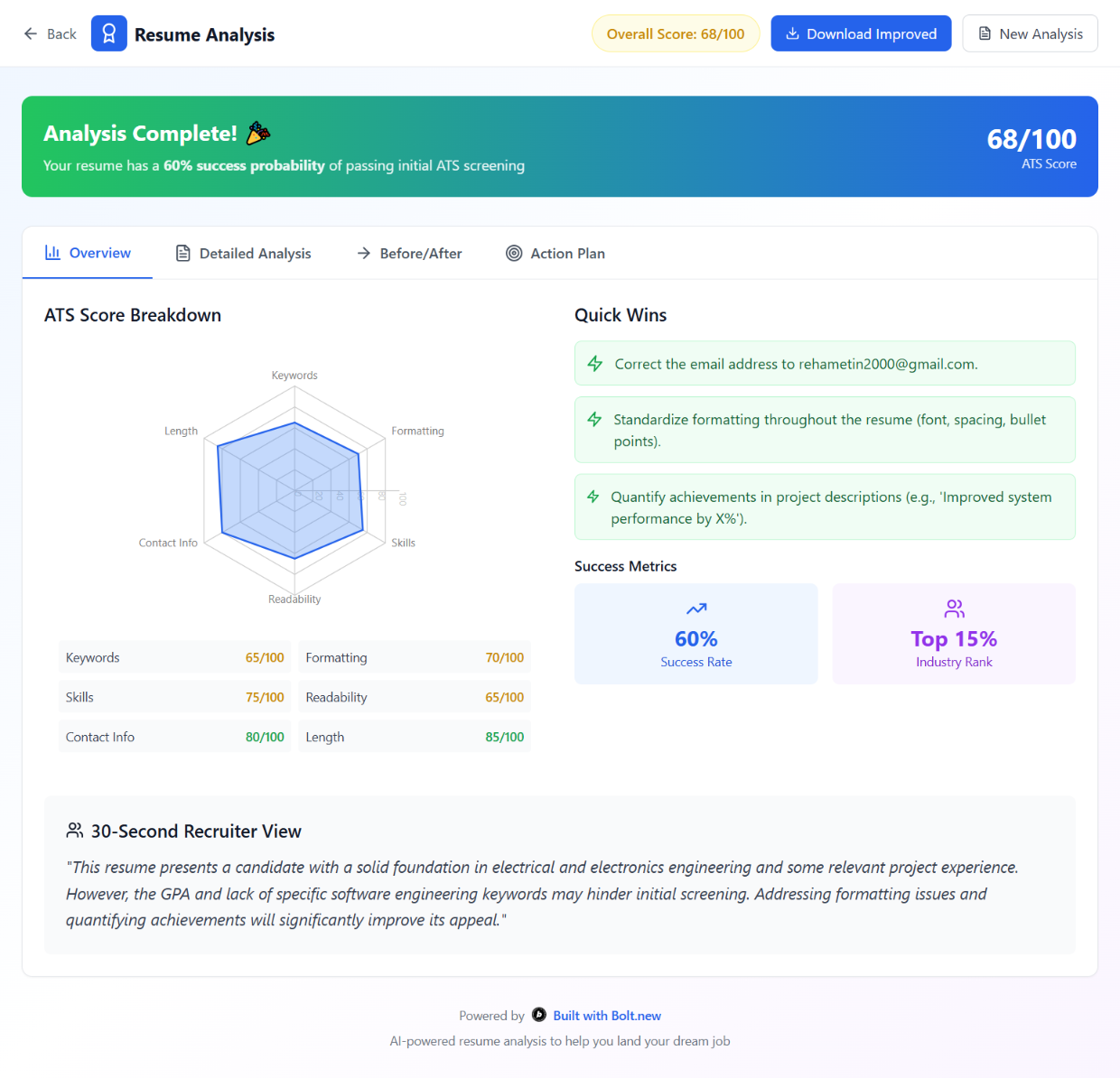Click the Top 15% Industry Rank card
This screenshot has height=1078, width=1120.
click(x=954, y=634)
